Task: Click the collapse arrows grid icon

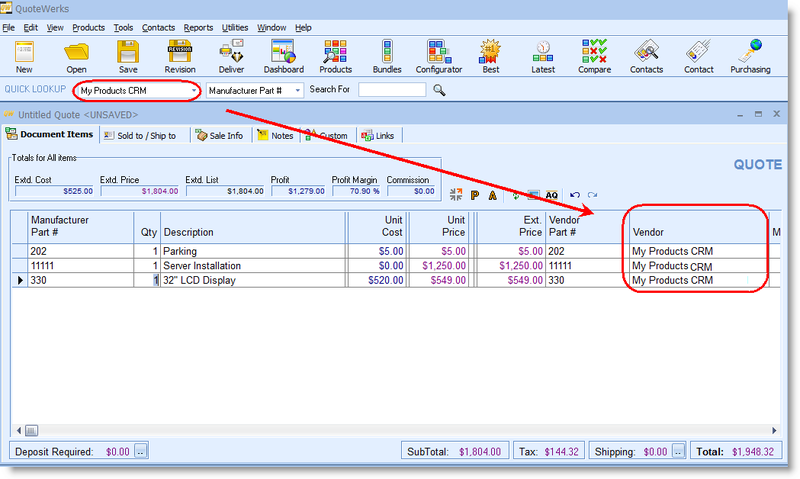Action: point(456,194)
